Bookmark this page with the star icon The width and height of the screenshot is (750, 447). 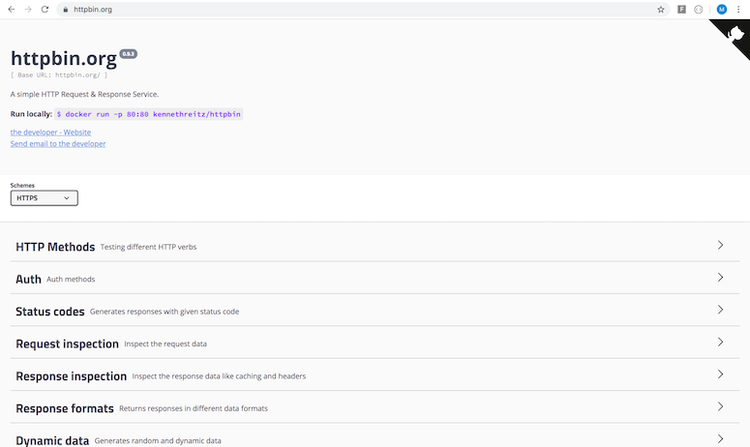(x=661, y=10)
